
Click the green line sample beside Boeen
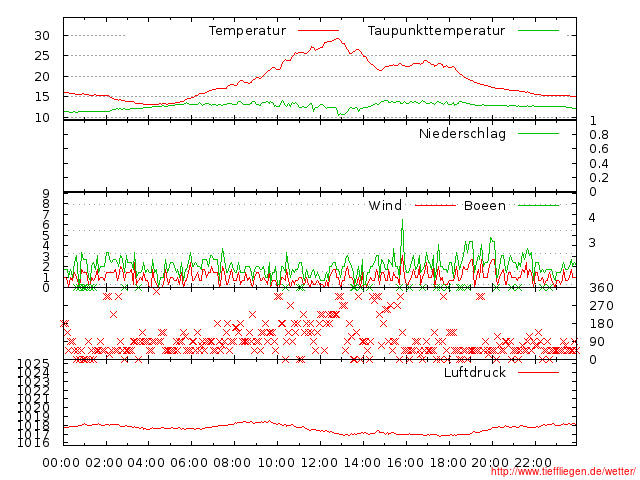click(538, 205)
